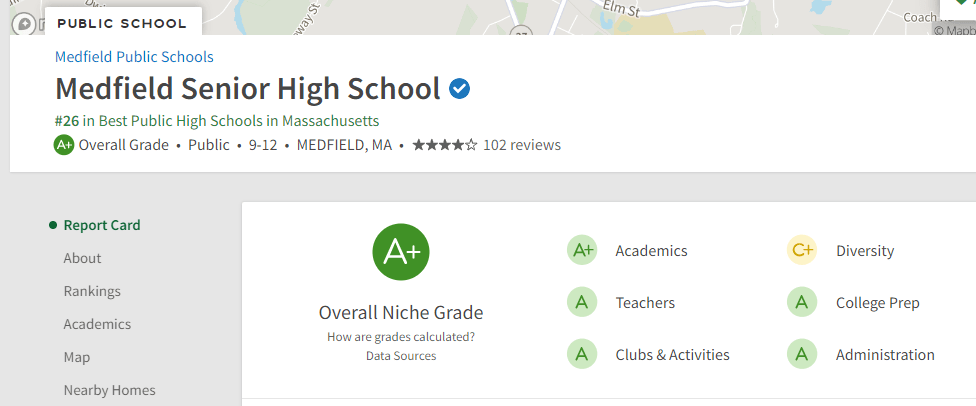
Task: Click the College Prep grade icon
Action: (x=802, y=303)
